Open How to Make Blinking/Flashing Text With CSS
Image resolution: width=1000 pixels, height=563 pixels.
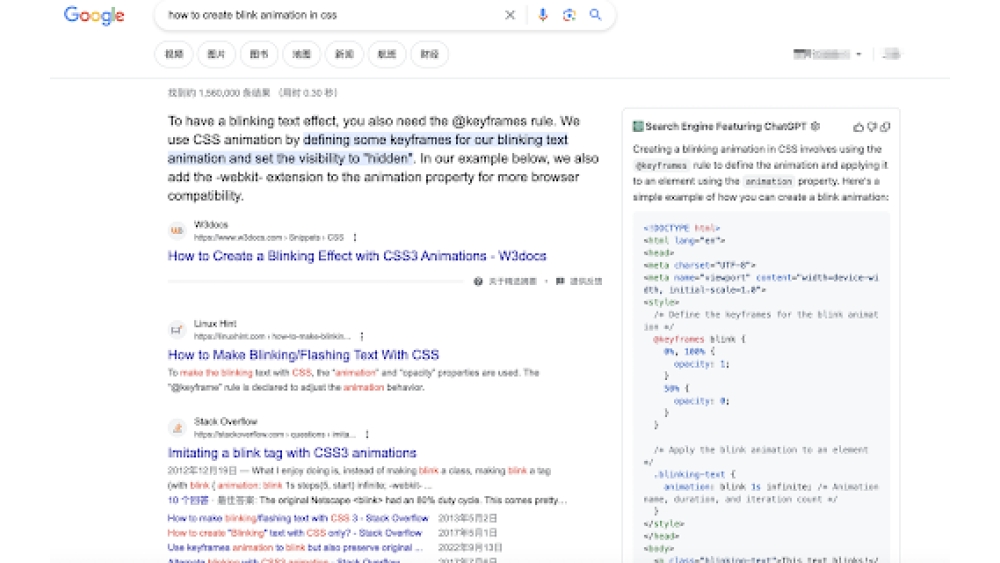click(304, 355)
